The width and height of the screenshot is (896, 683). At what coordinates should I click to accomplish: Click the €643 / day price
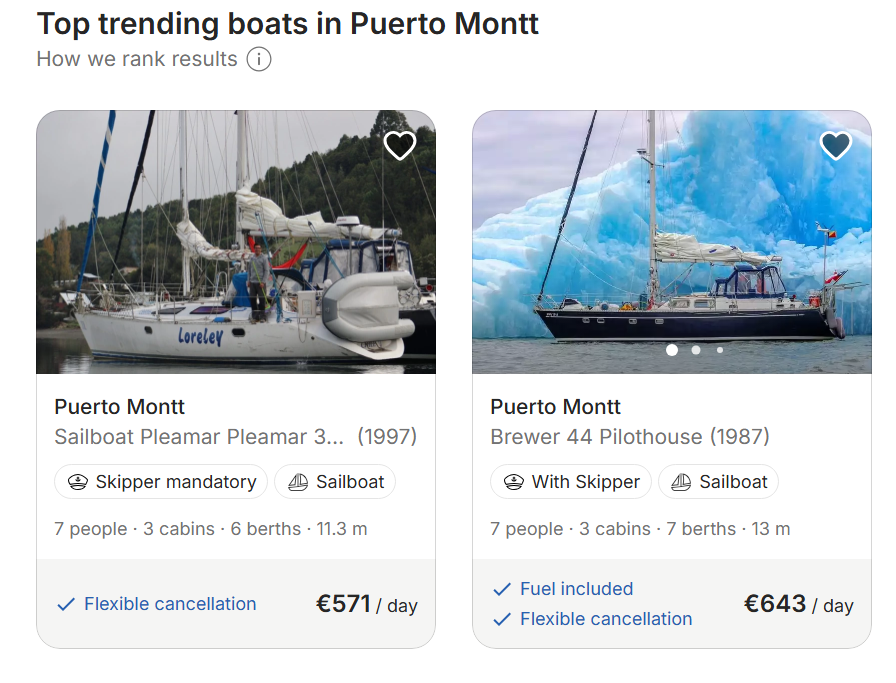798,604
